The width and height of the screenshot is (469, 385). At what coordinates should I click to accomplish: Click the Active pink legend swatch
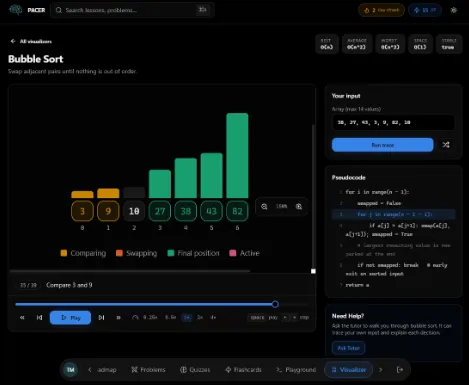[233, 253]
